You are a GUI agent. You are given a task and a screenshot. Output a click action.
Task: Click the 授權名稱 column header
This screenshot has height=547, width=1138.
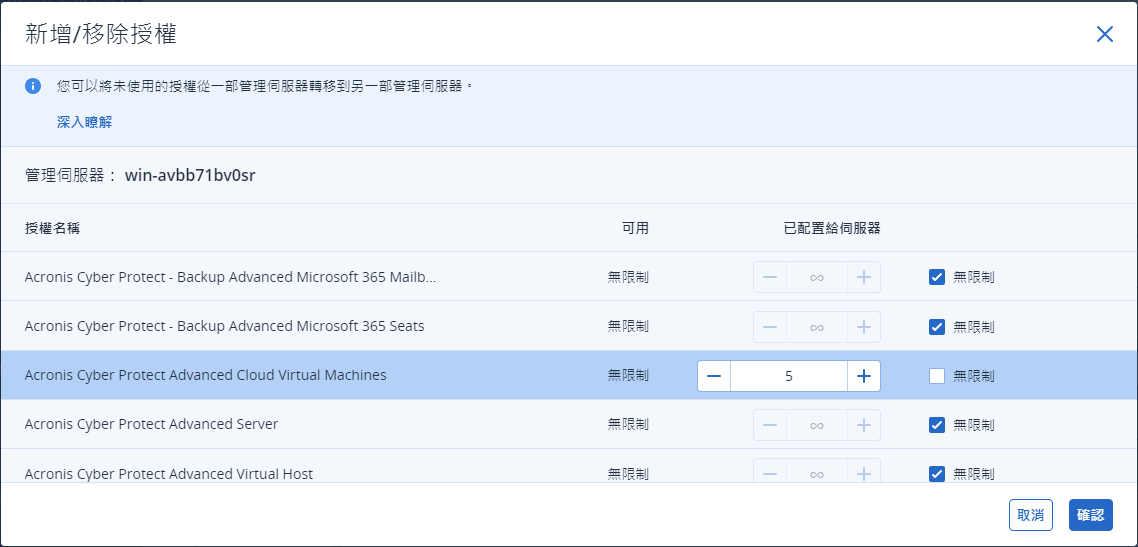point(52,228)
